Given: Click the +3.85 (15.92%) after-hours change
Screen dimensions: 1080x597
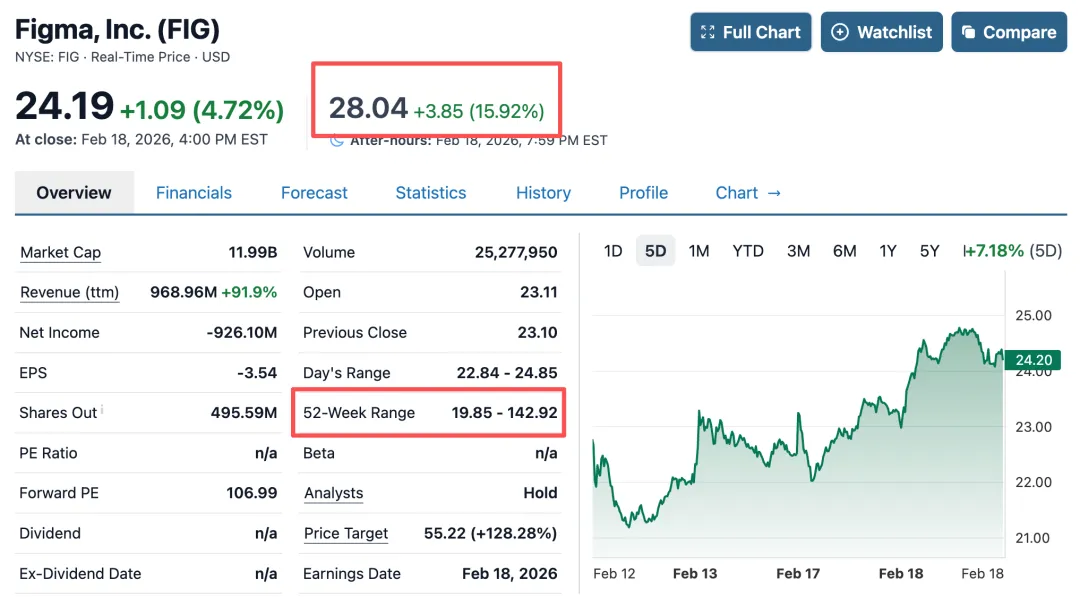Looking at the screenshot, I should [x=479, y=111].
